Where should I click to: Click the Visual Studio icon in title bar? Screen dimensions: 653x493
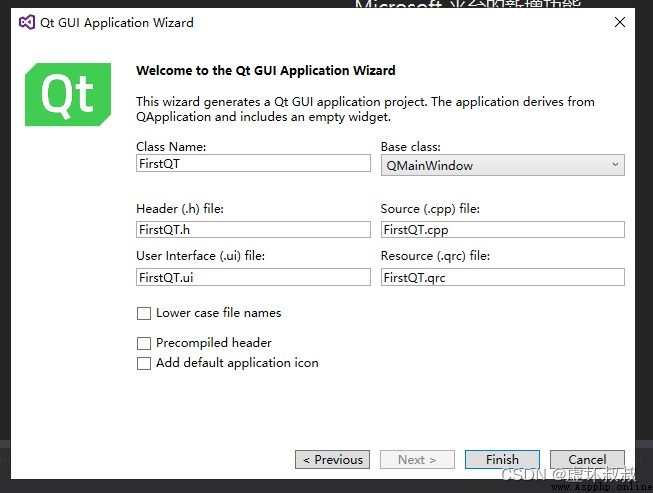[27, 22]
